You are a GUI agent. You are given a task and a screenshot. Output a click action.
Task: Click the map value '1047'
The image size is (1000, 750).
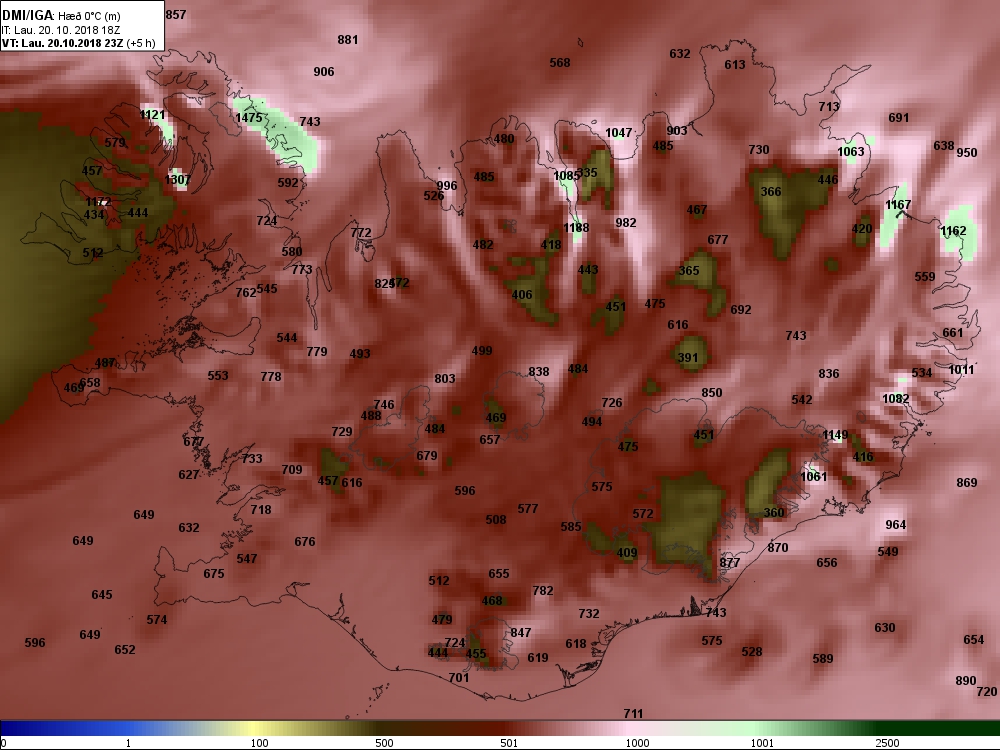pos(619,133)
